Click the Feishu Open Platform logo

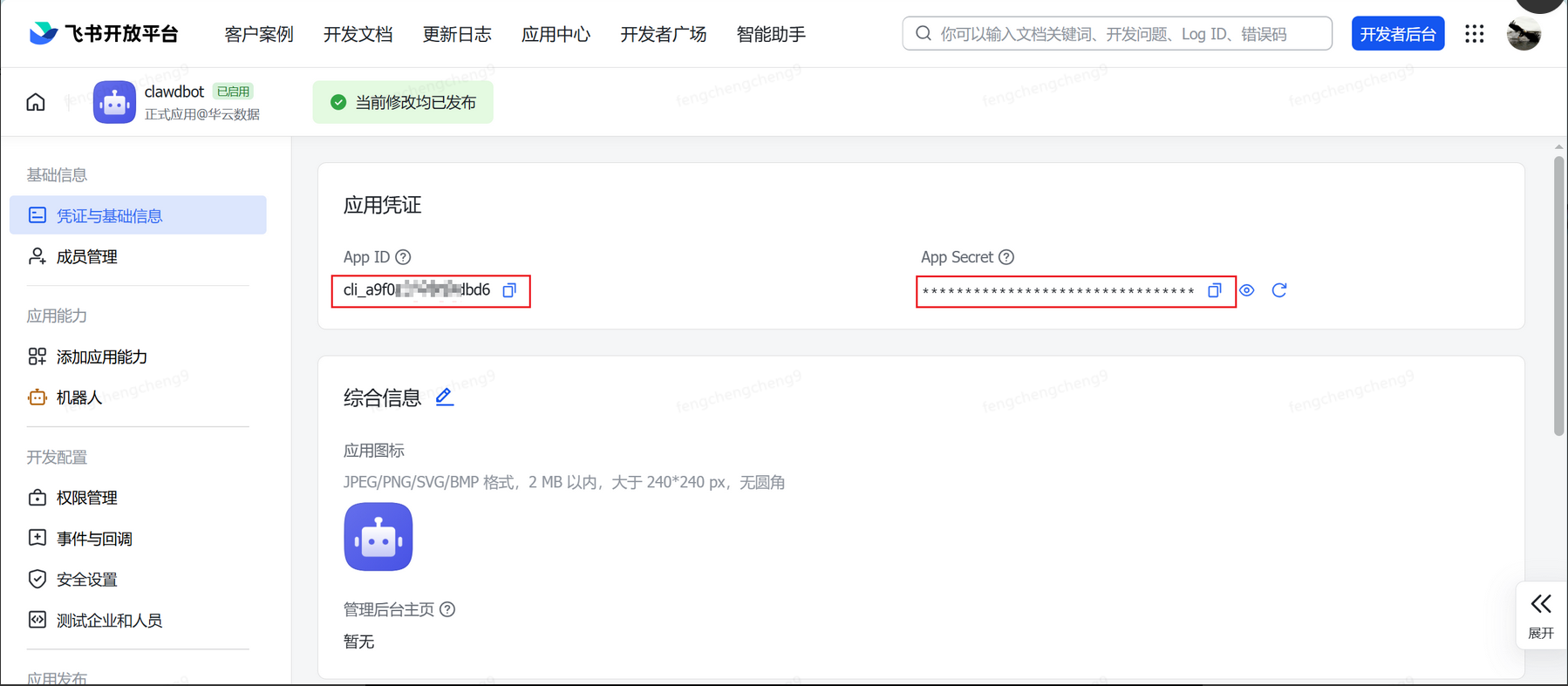click(104, 34)
